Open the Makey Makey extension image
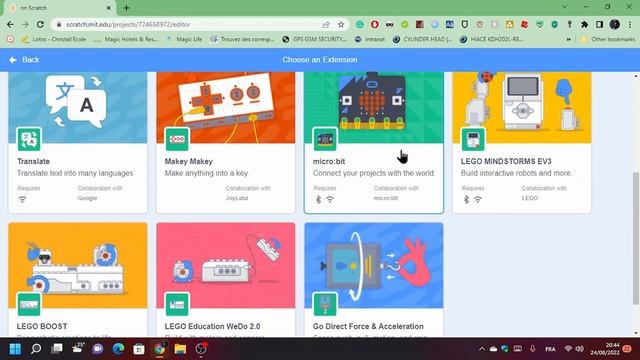Screen dimensions: 640x360 click(x=226, y=108)
